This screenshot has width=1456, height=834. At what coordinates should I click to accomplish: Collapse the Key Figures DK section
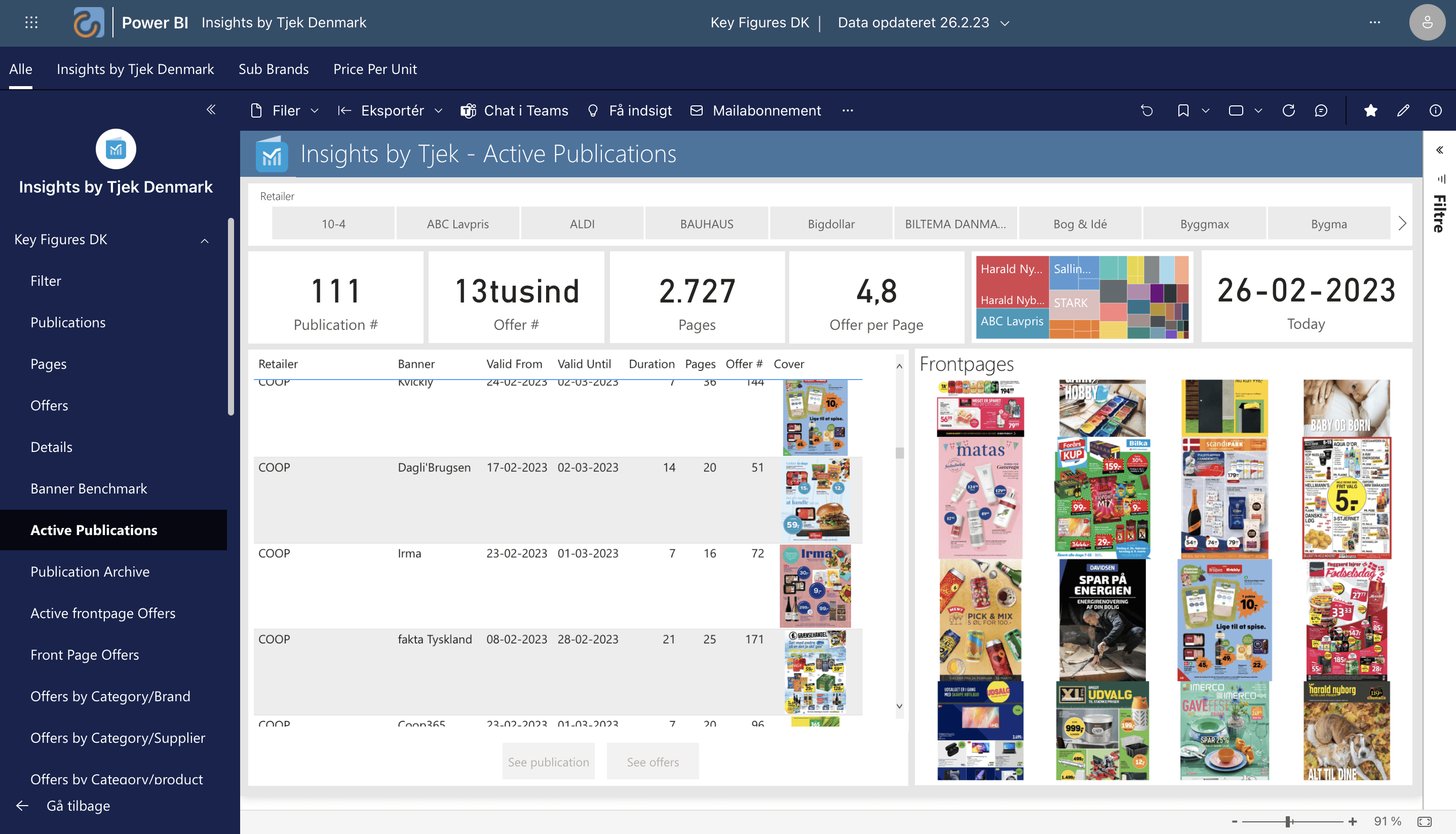204,241
